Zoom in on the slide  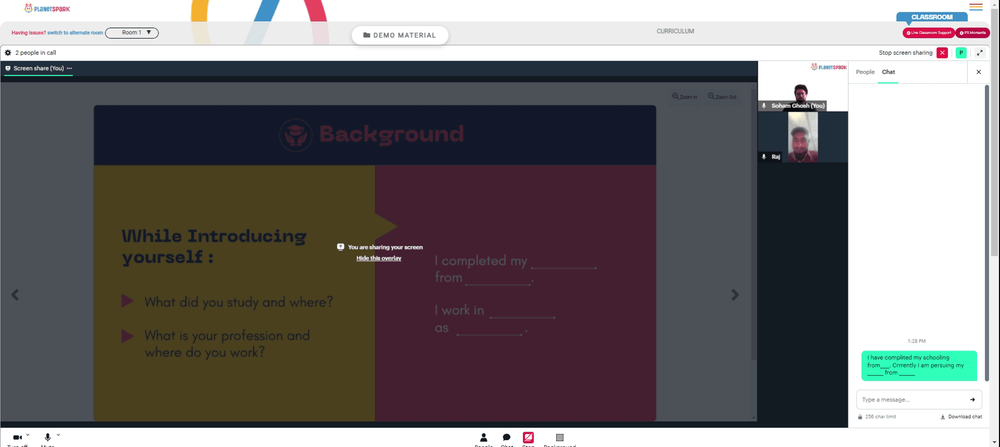[684, 97]
